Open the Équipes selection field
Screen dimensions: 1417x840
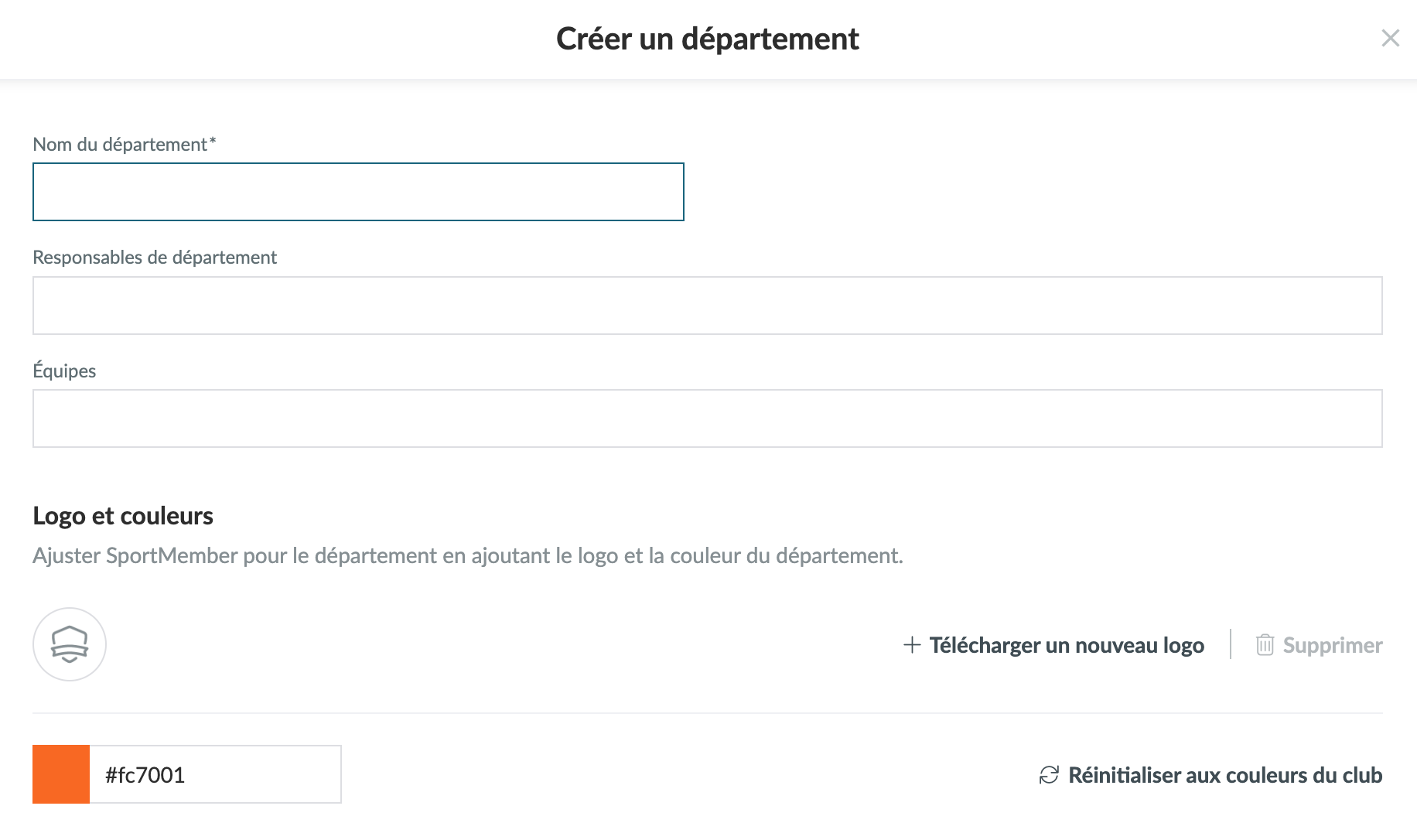point(707,418)
